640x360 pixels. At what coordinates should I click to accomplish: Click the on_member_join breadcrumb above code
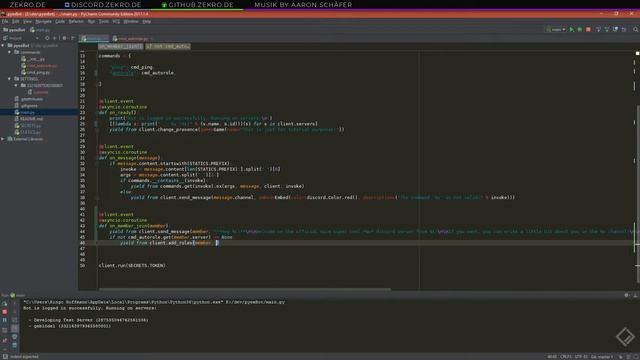[120, 46]
